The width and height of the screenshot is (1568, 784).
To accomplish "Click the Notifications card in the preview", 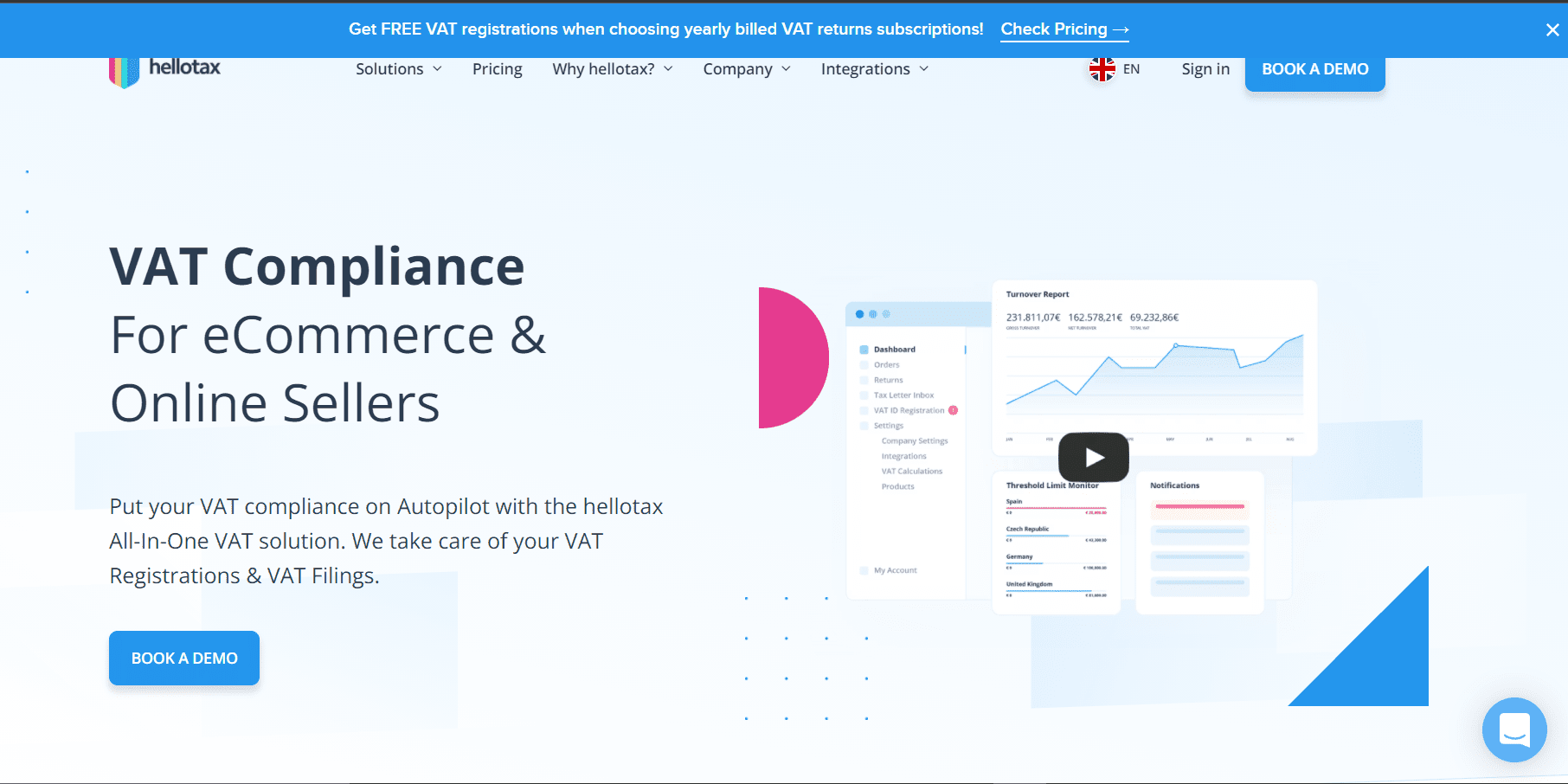I will [x=1199, y=543].
